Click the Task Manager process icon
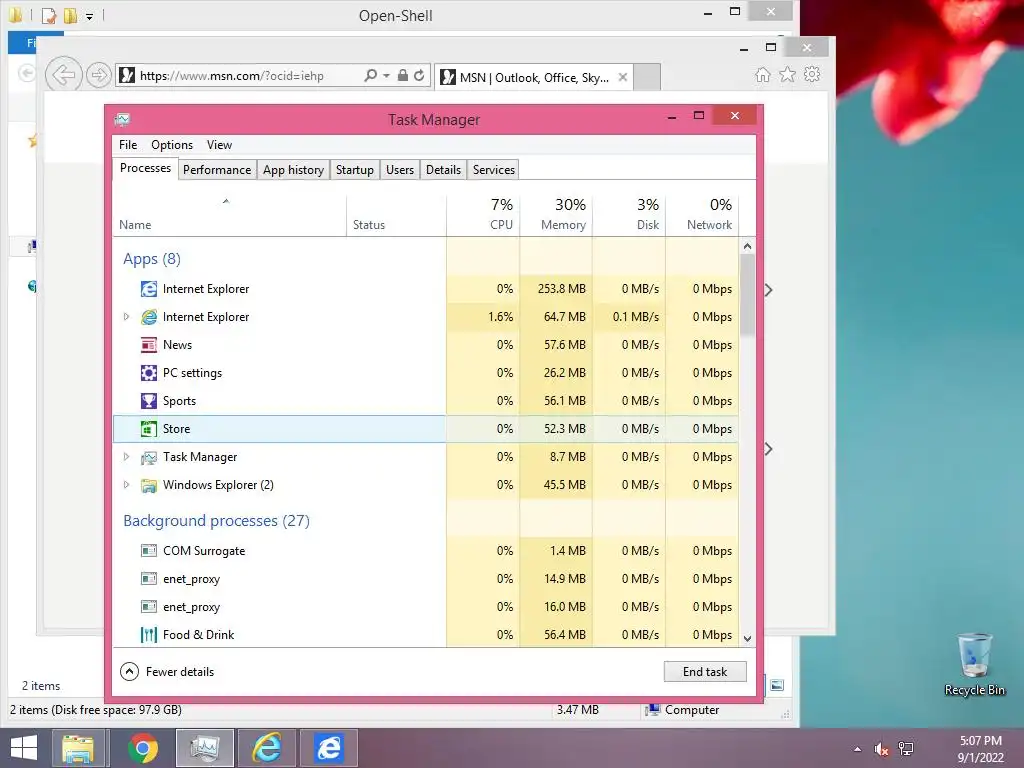1024x768 pixels. point(149,457)
